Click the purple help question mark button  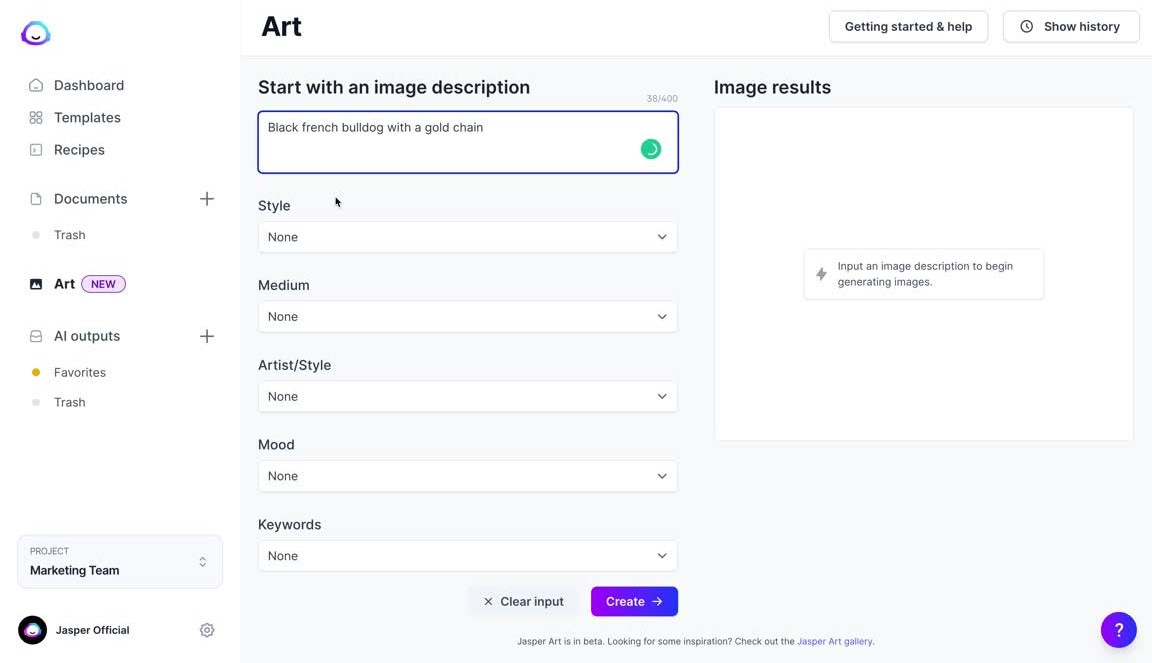coord(1118,630)
